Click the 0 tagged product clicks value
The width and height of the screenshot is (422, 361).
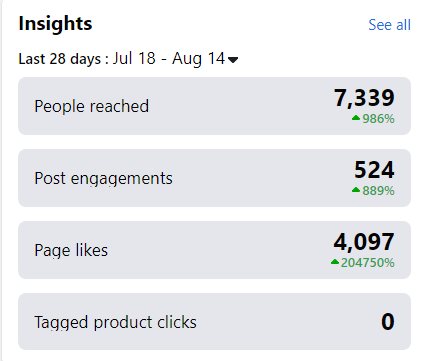(x=388, y=322)
